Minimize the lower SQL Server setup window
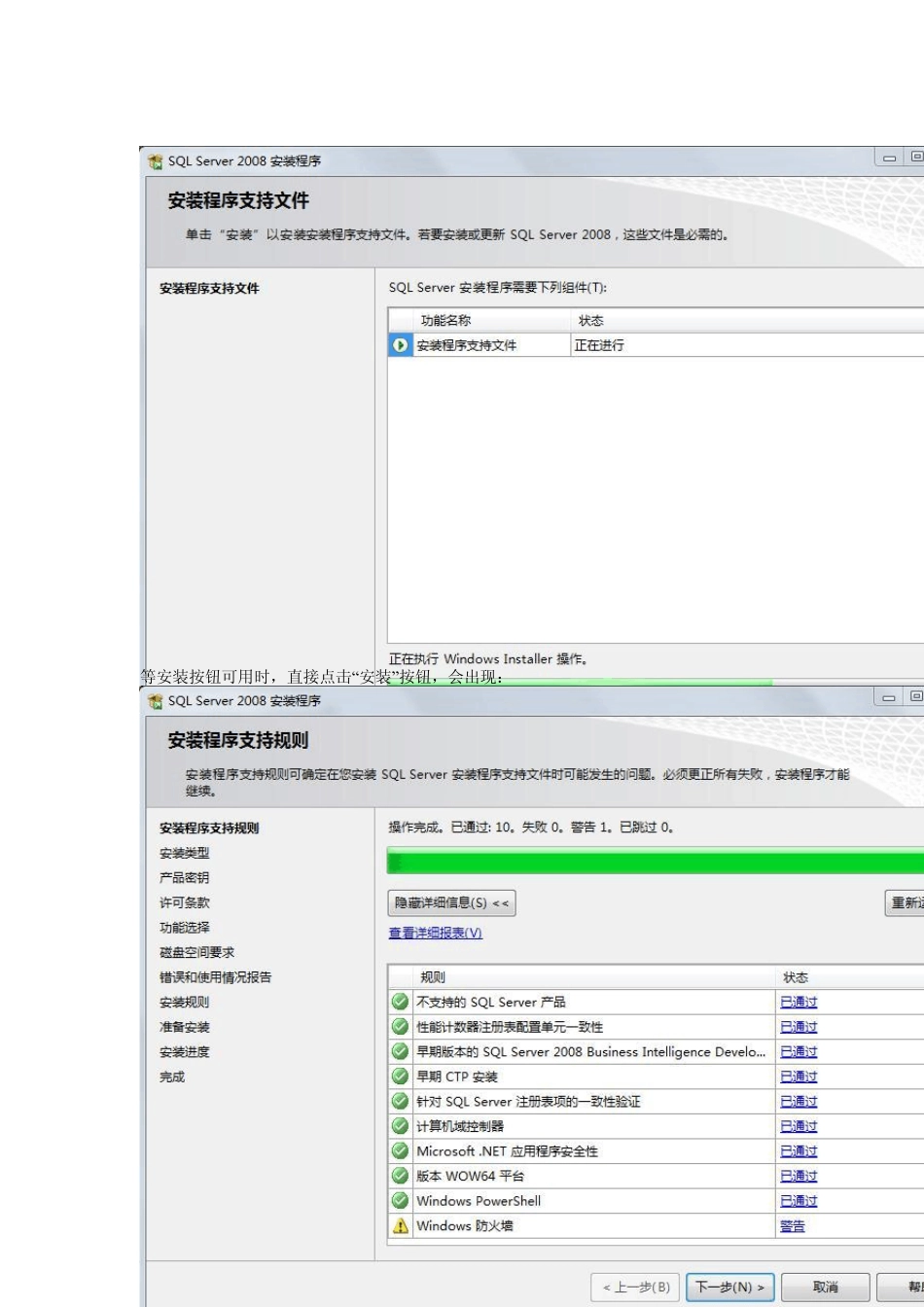This screenshot has height=1307, width=924. coord(889,697)
